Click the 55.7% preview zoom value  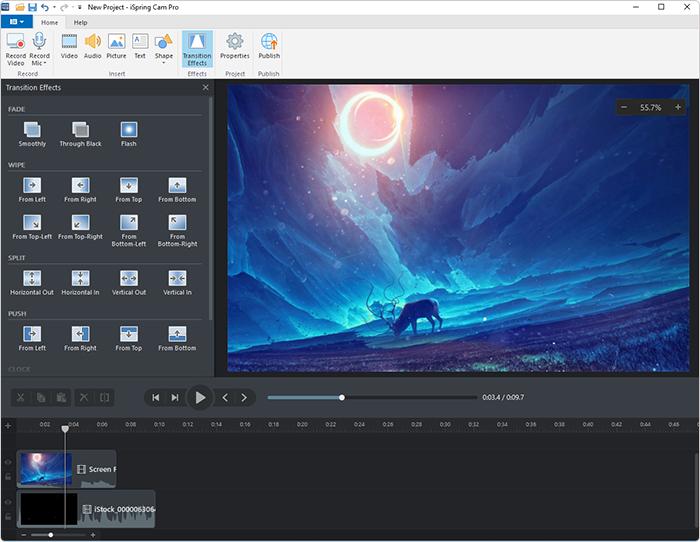click(x=650, y=108)
